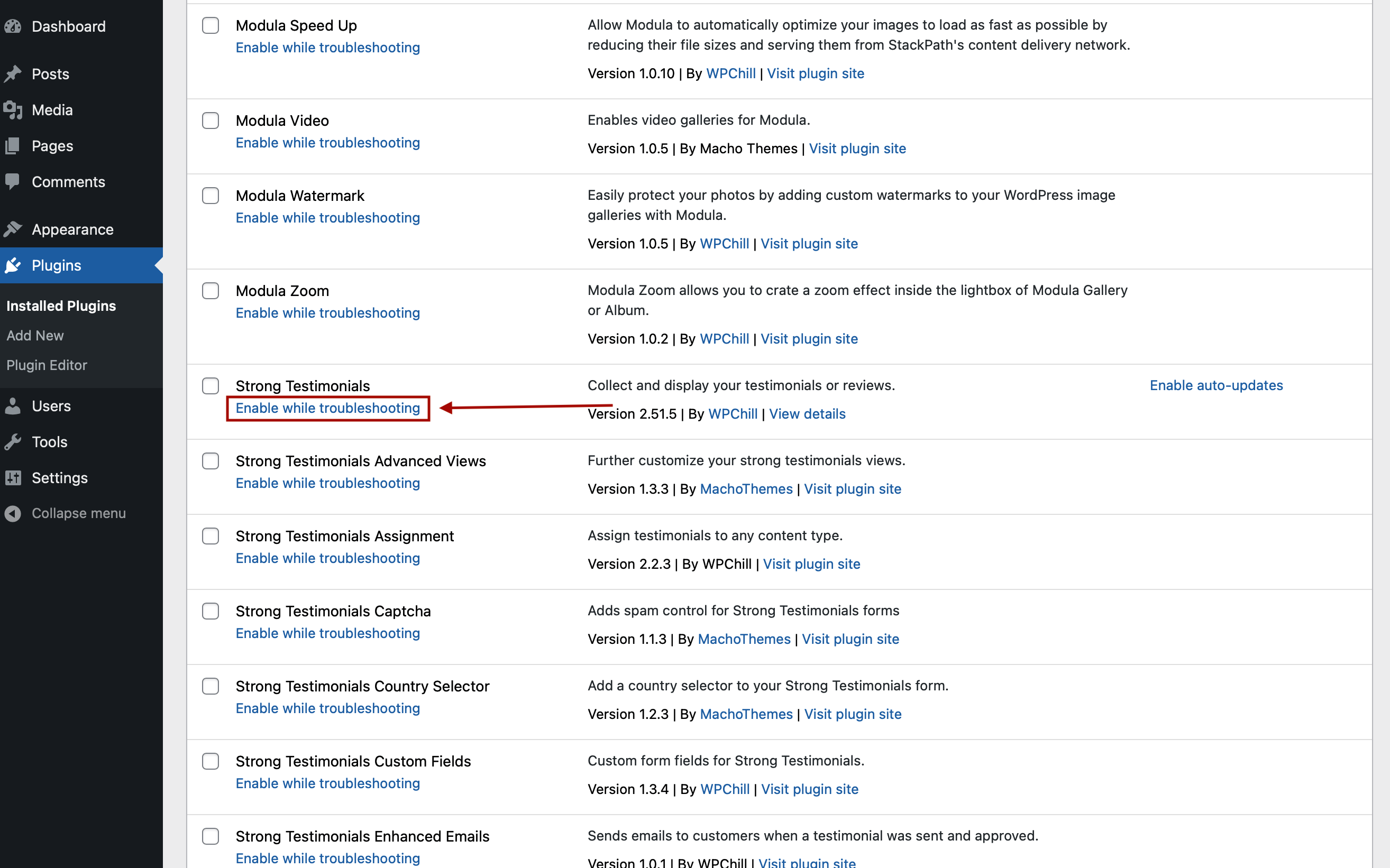Screen dimensions: 1390x868
Task: Enable Modula Video while troubleshooting
Action: 327,143
